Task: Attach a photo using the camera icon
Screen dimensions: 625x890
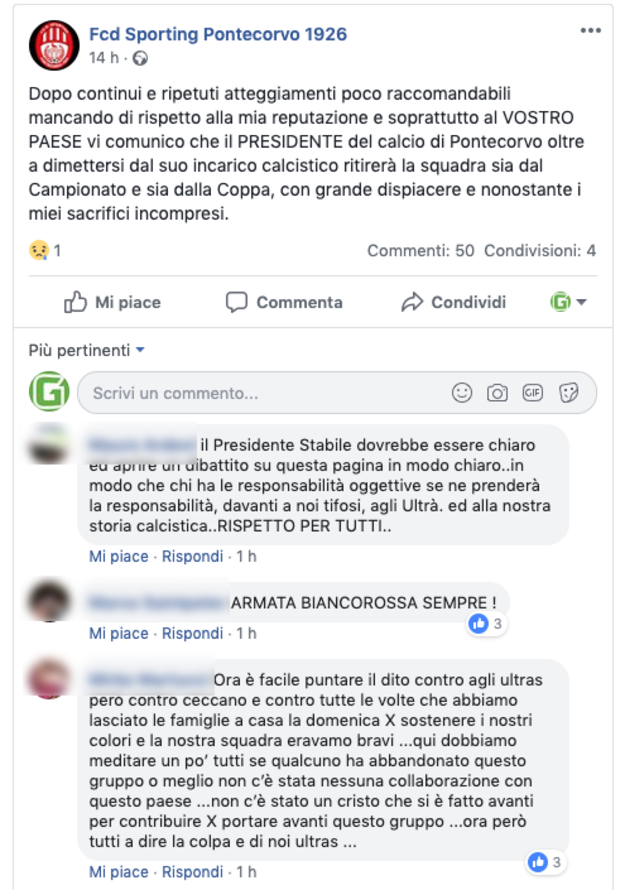Action: [497, 393]
